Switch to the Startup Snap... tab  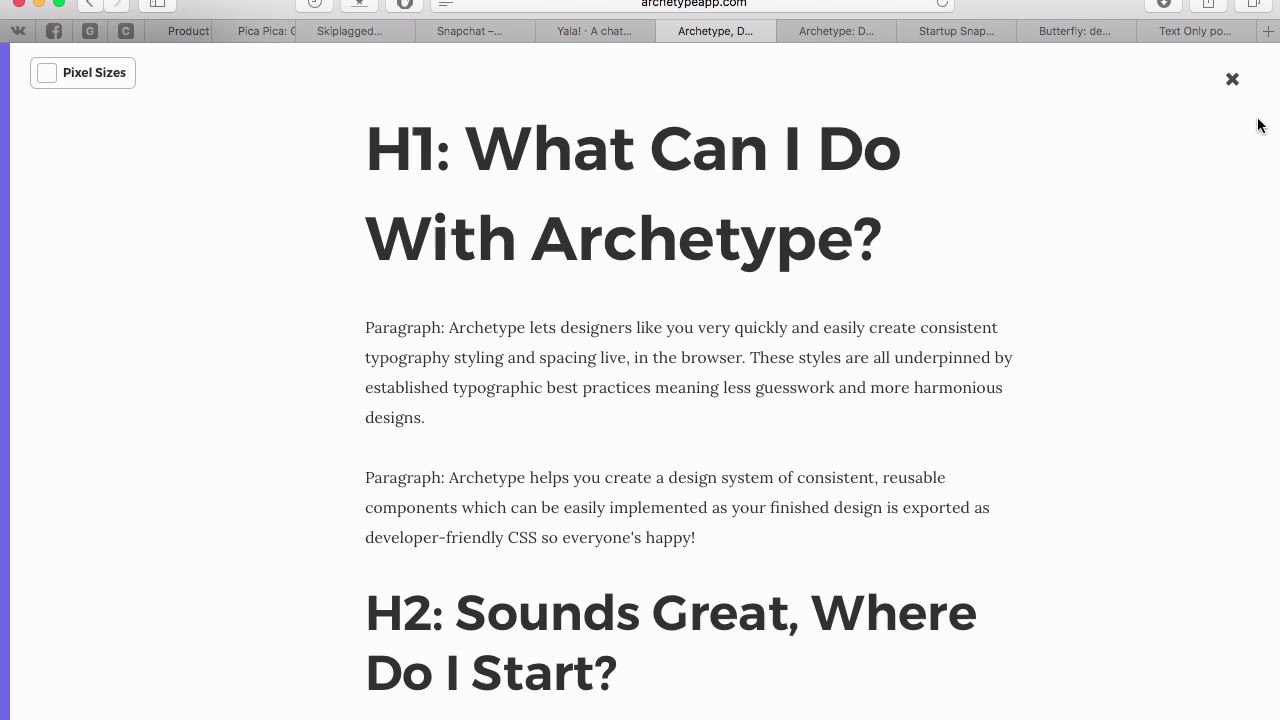[956, 31]
